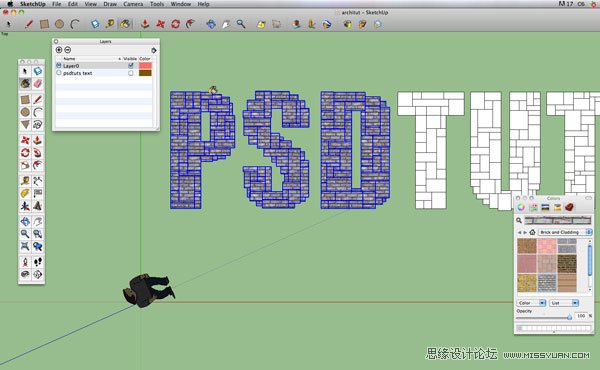Select the Make Component tool in the floating palette
The width and height of the screenshot is (600, 370).
(38, 71)
